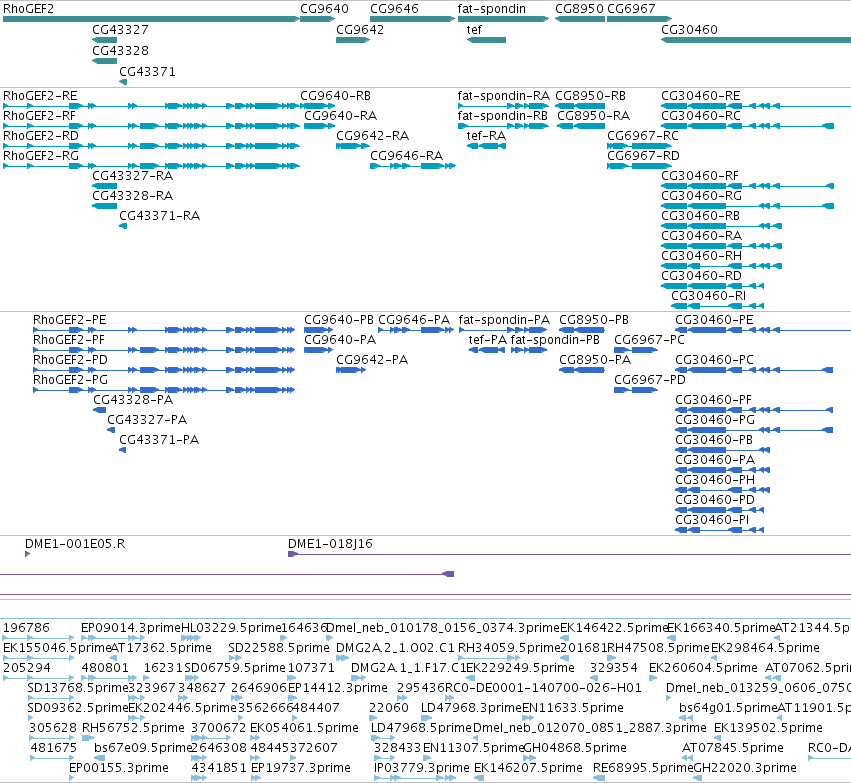Select the 'CG9640' gene label
Viewport: 851px width, 783px height.
click(x=324, y=9)
